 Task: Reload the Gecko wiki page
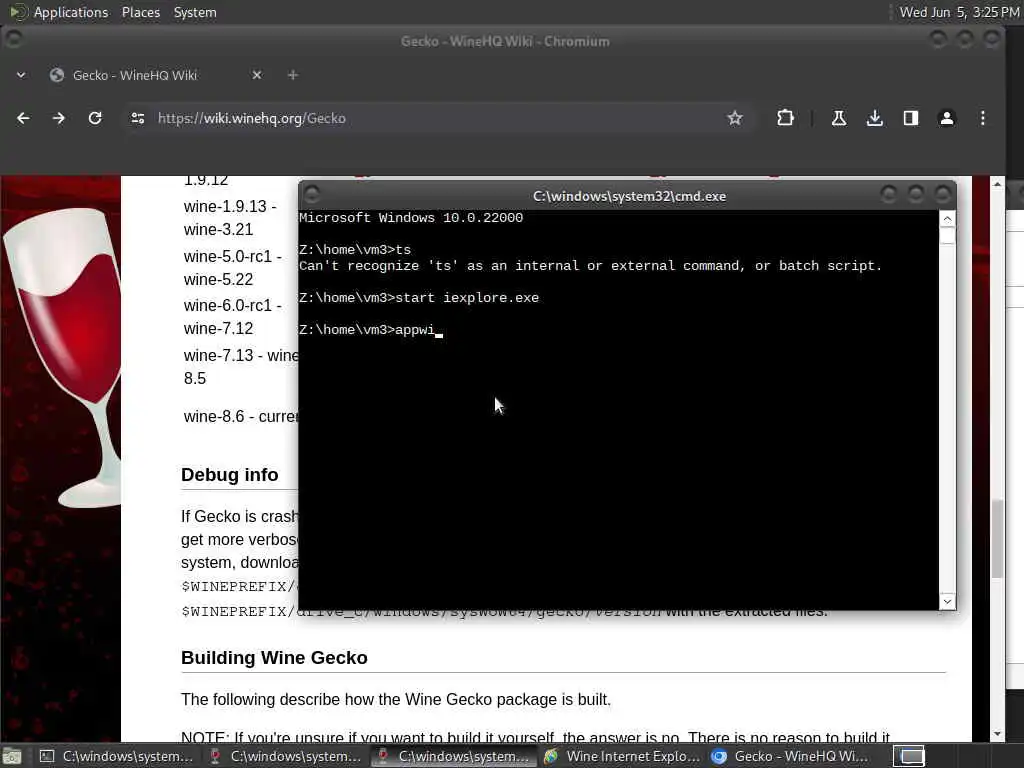click(95, 118)
